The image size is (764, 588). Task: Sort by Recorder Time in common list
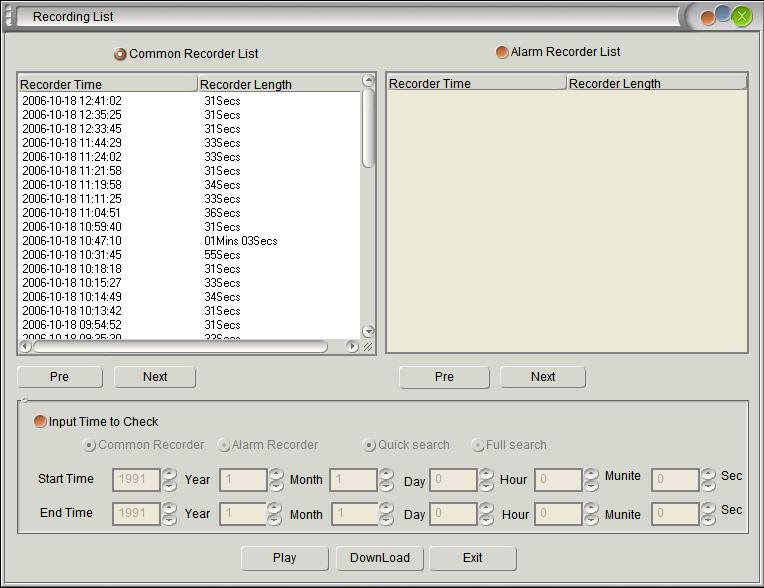(108, 84)
